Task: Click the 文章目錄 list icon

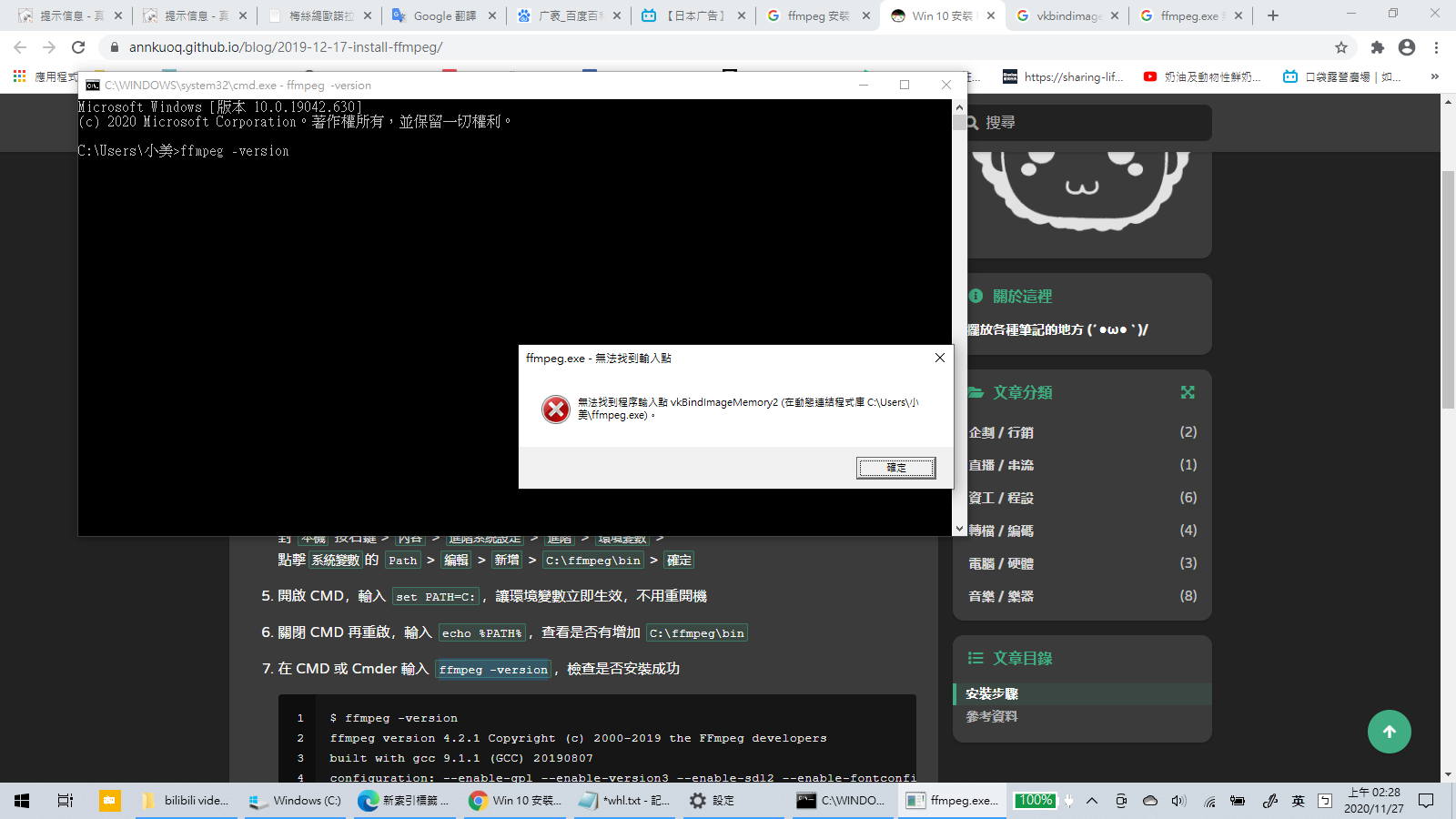Action: coord(976,658)
